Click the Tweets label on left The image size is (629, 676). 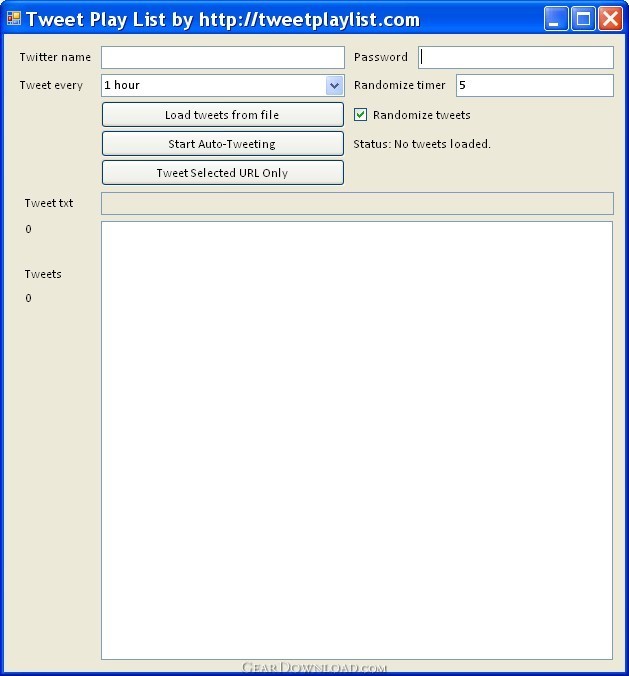(43, 274)
